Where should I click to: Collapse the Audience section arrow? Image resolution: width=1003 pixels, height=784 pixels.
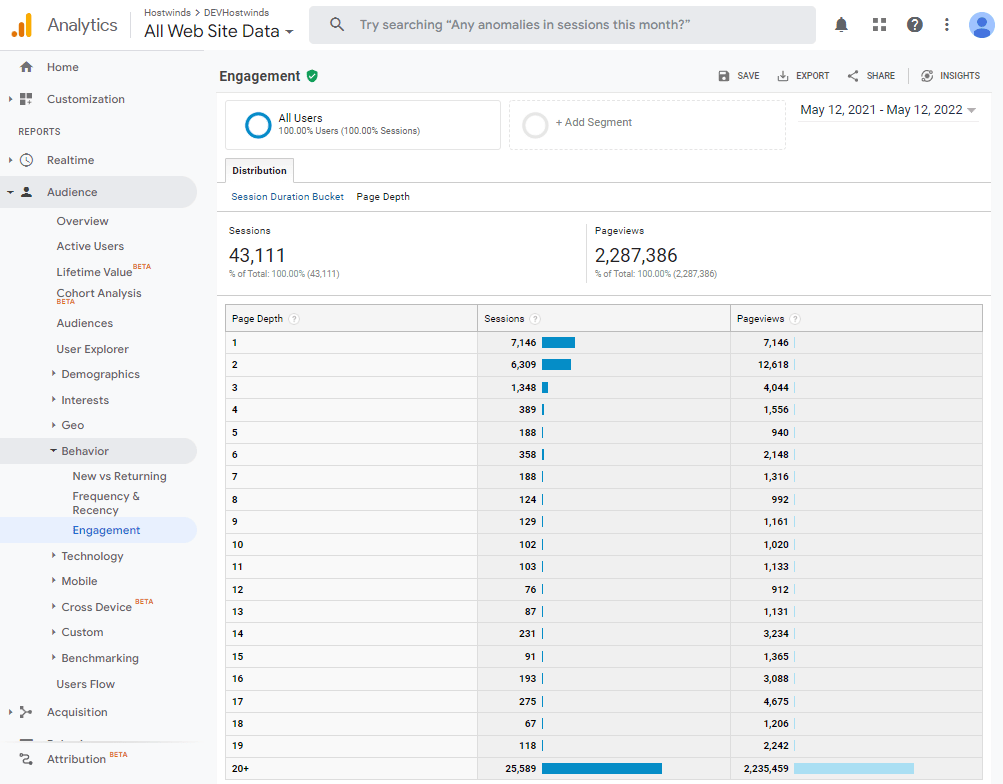point(10,192)
